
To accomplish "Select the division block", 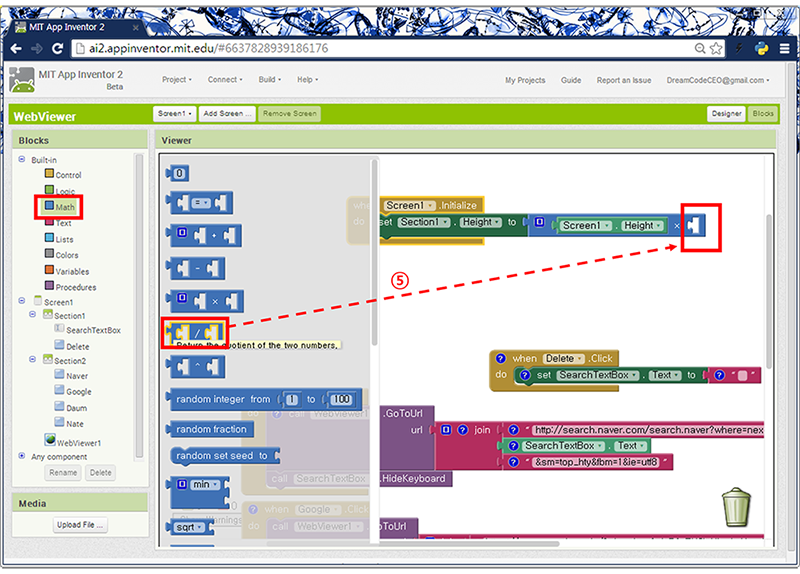I will pos(195,333).
